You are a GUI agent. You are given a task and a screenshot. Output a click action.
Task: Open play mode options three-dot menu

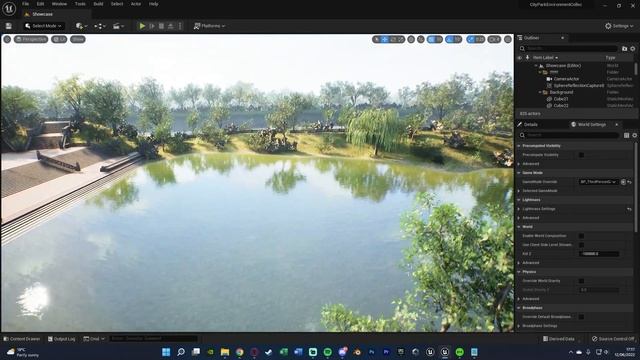point(180,26)
